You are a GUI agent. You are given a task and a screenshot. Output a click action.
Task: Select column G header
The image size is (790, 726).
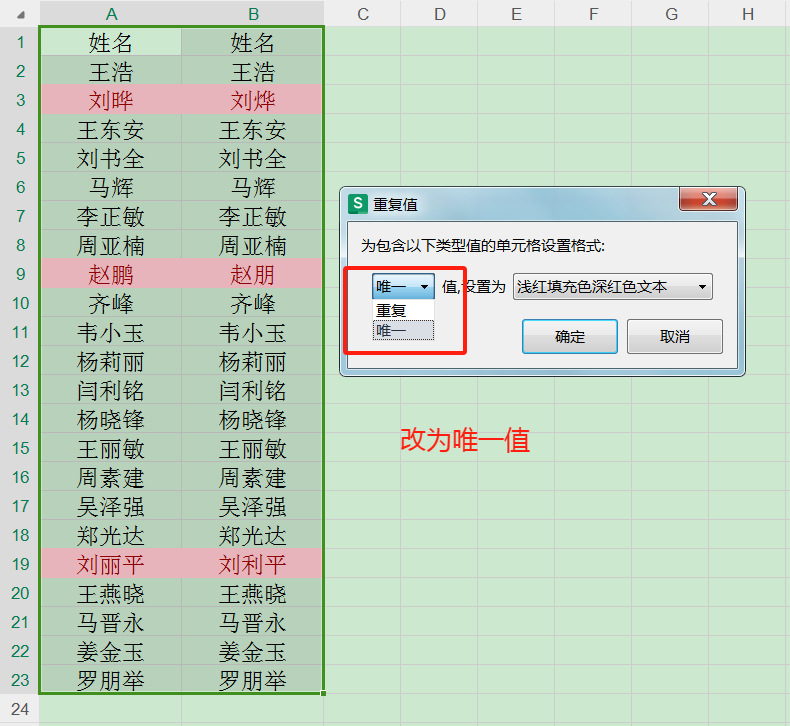coord(670,14)
